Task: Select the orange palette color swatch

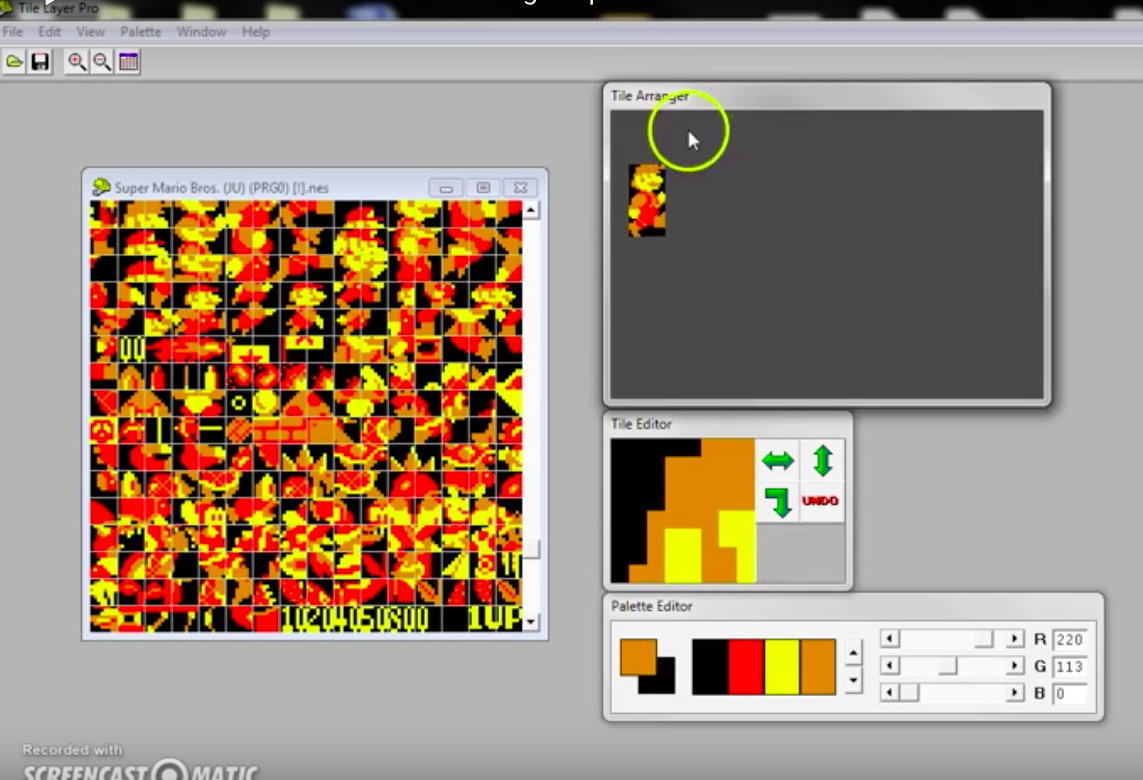Action: pos(817,667)
